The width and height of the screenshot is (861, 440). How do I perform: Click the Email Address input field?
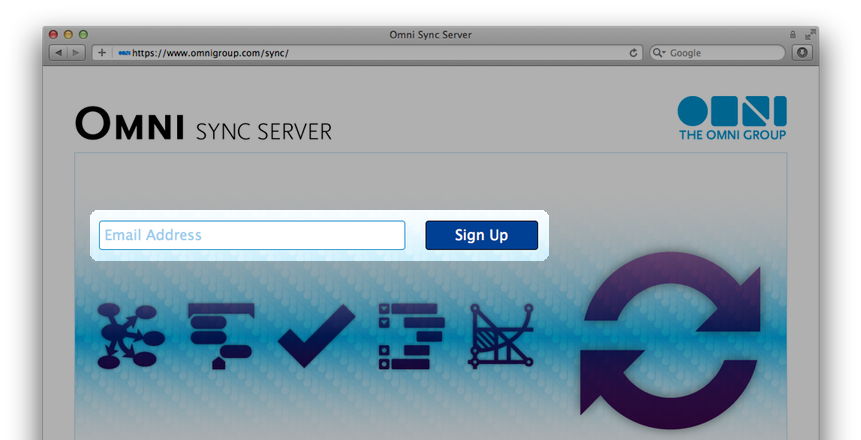(x=252, y=235)
